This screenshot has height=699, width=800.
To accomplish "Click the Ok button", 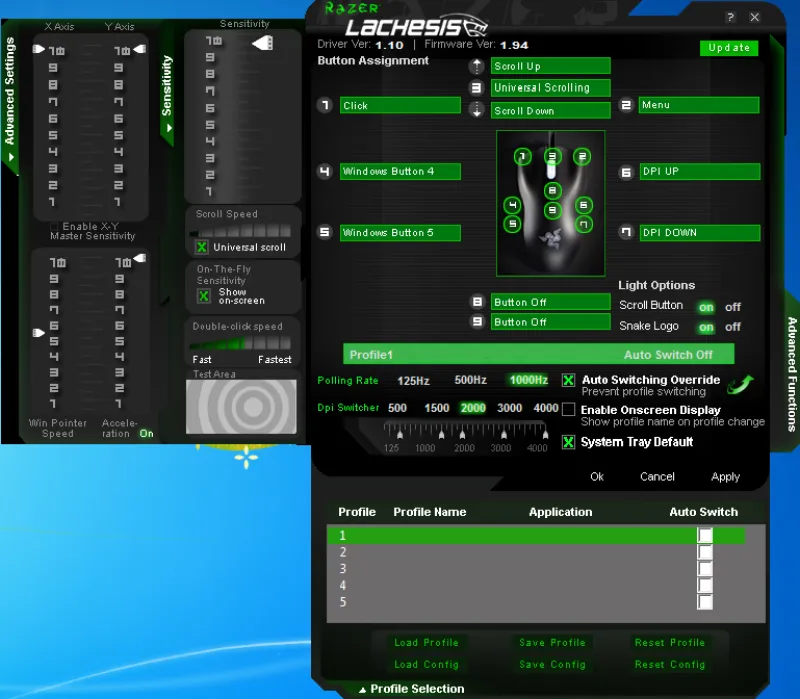I will 597,477.
